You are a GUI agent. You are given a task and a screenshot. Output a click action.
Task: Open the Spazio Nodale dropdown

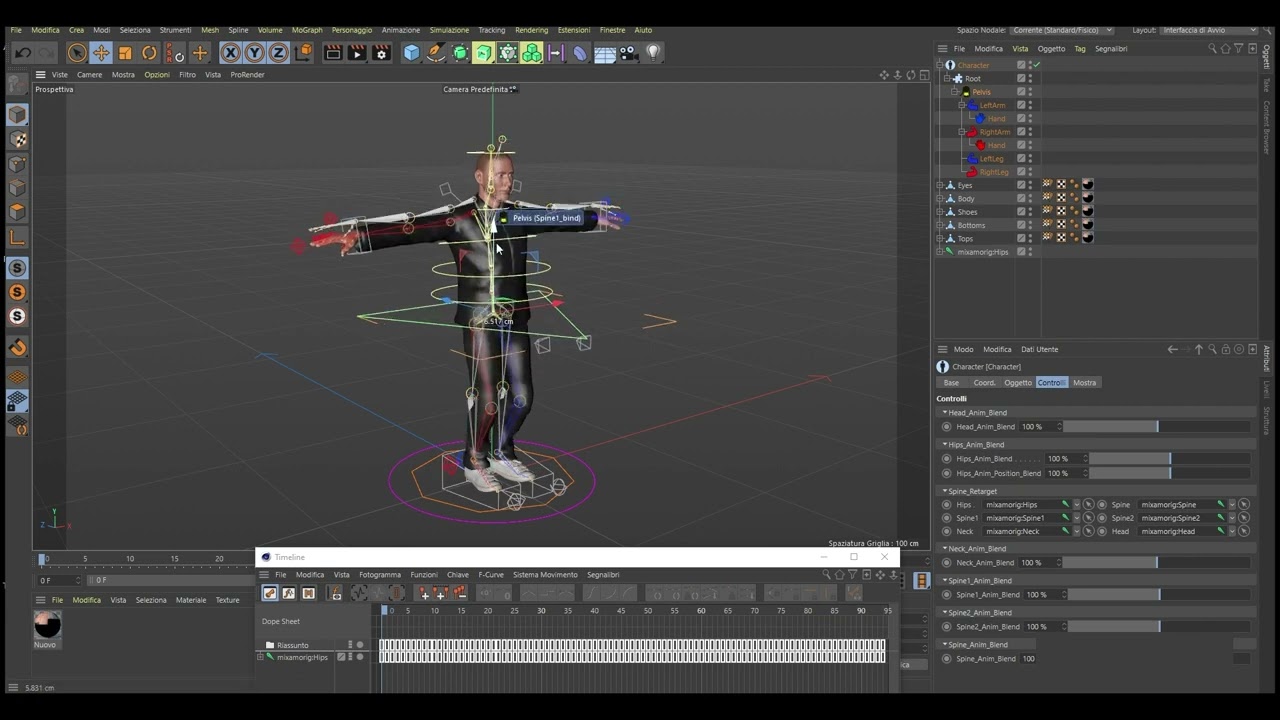click(x=1061, y=30)
